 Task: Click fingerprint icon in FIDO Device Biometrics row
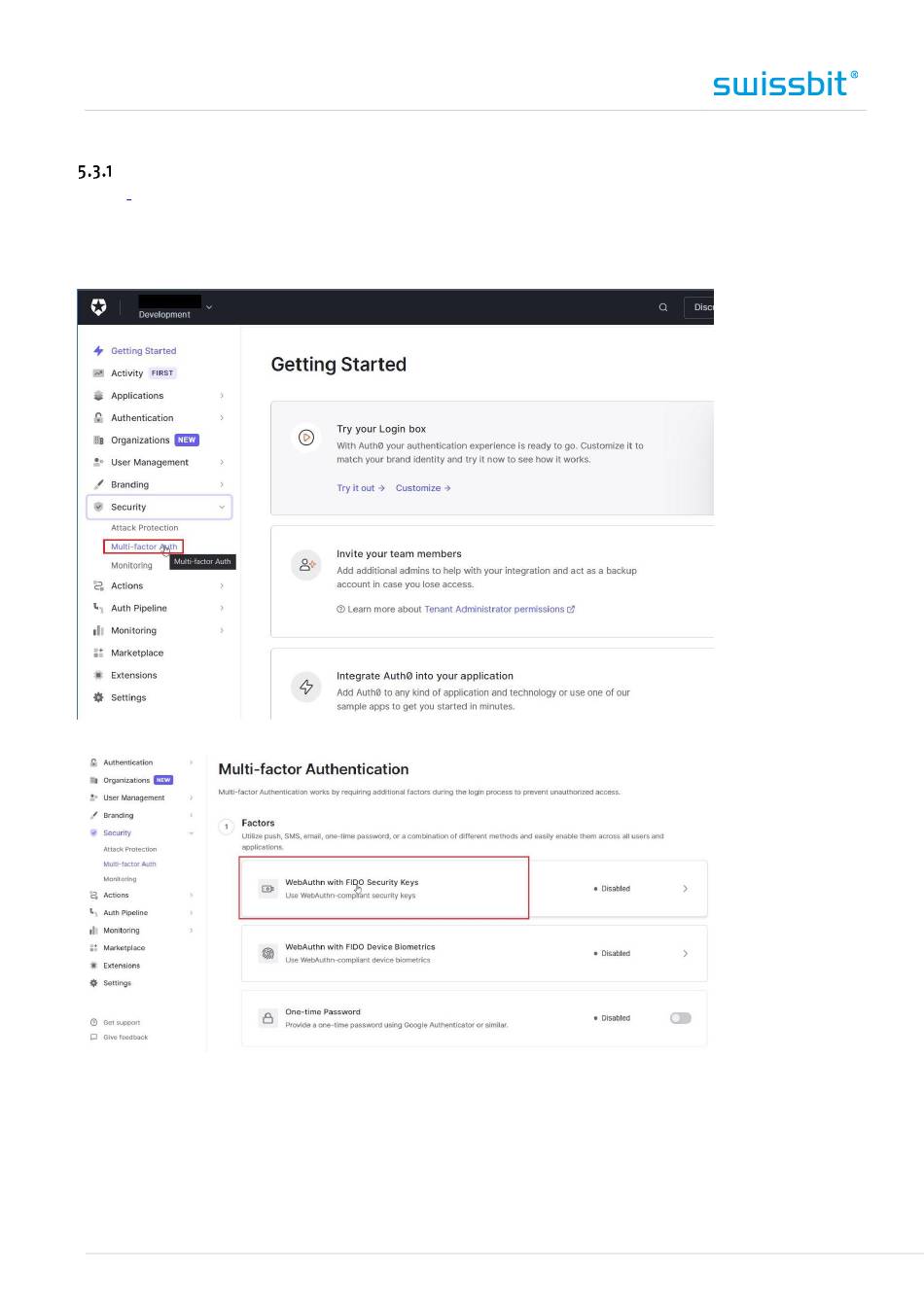(267, 953)
